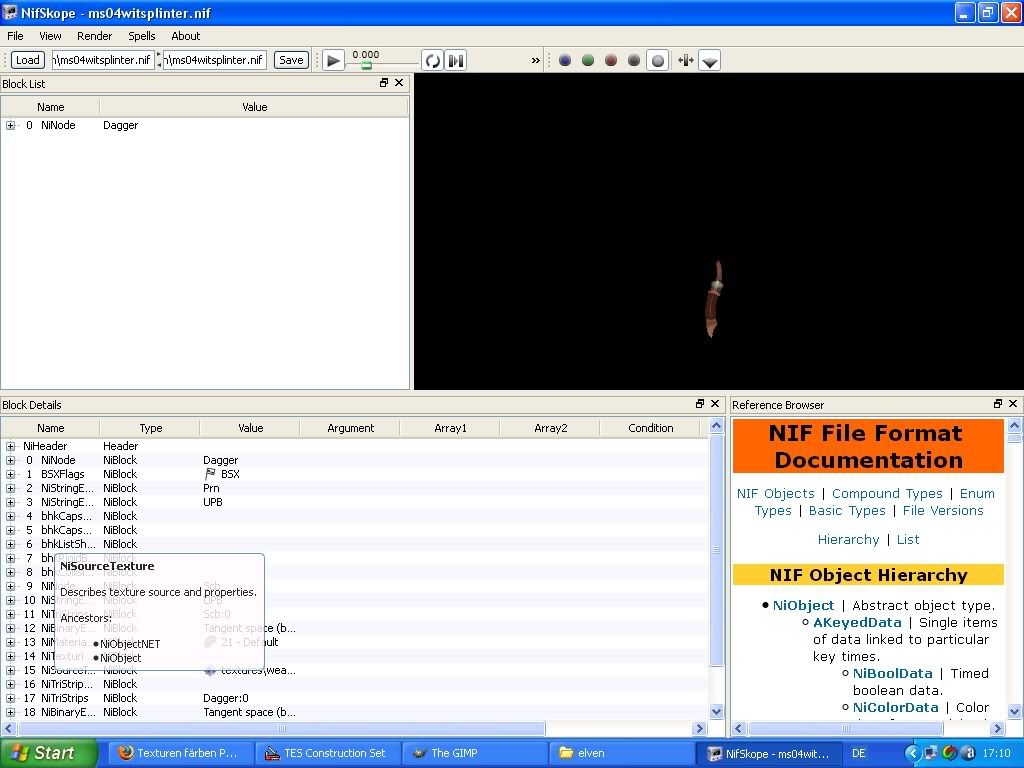Open the Render menu
1024x768 pixels.
coord(95,36)
